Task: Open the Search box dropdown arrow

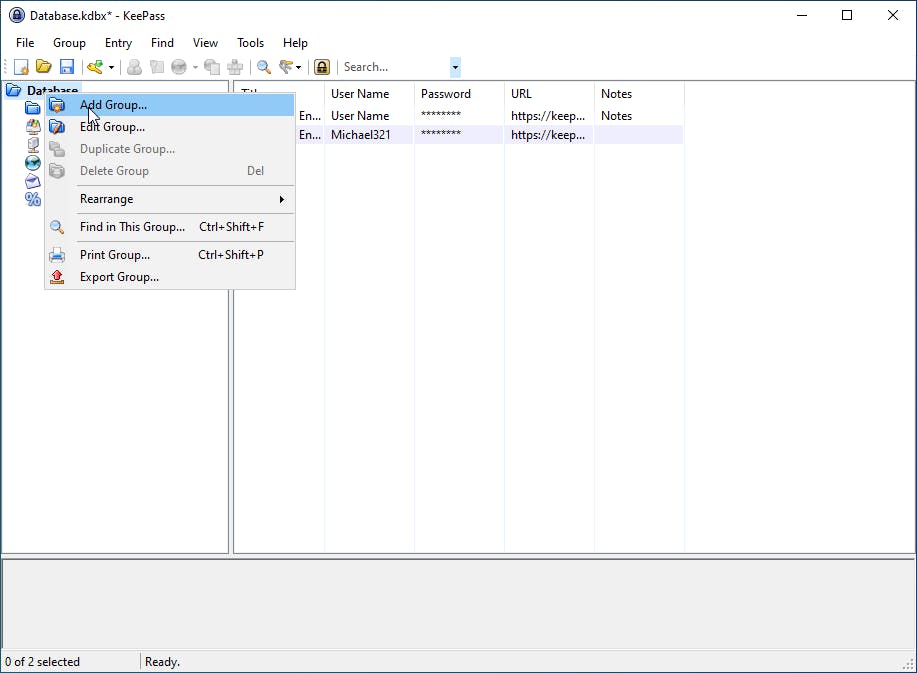Action: [x=455, y=67]
